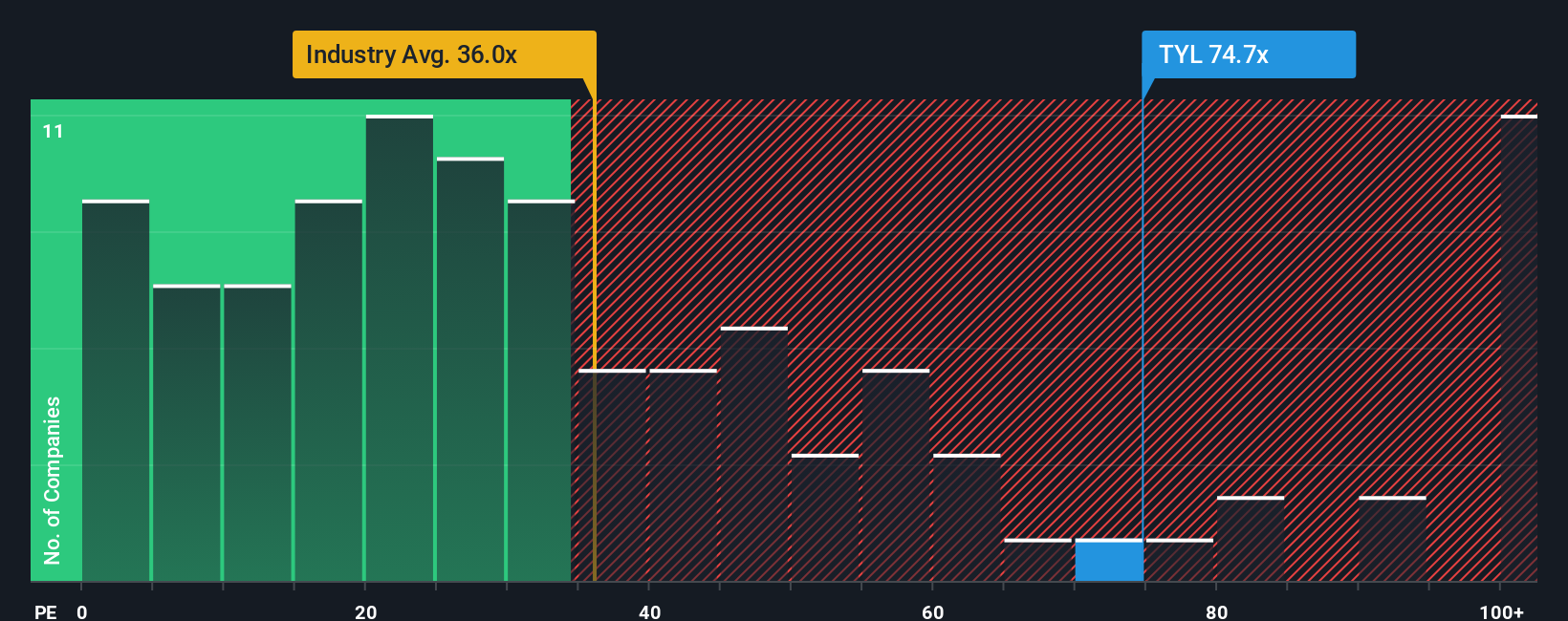1568x621 pixels.
Task: Click the x-axis label 20
Action: (x=365, y=611)
